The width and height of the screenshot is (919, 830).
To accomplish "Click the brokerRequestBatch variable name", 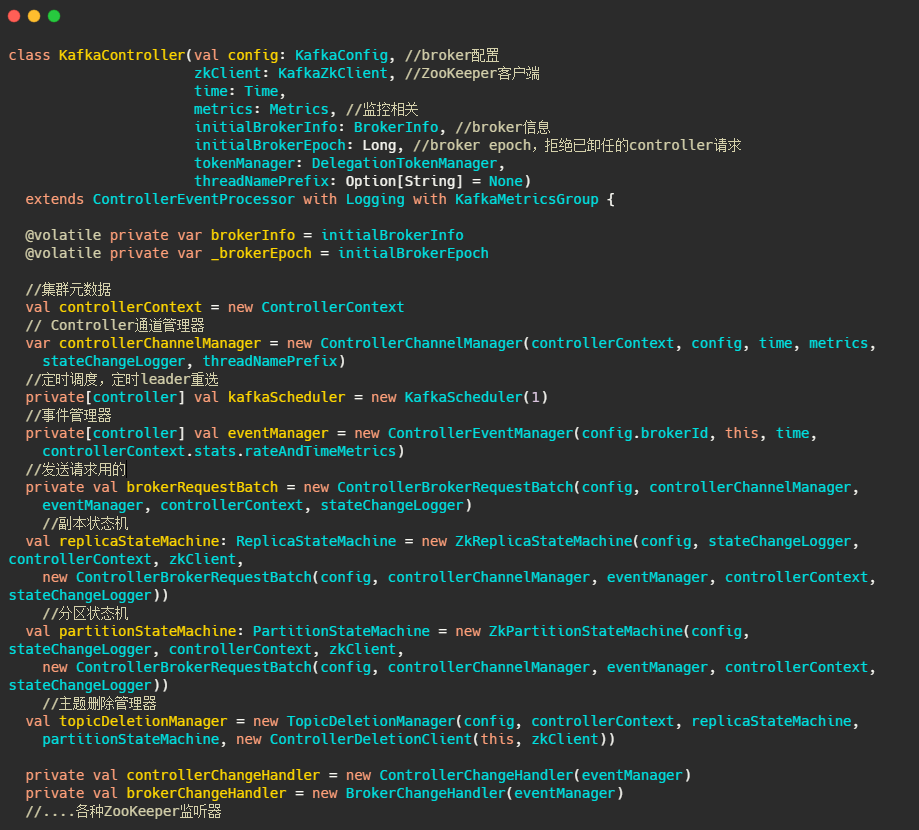I will tap(202, 488).
